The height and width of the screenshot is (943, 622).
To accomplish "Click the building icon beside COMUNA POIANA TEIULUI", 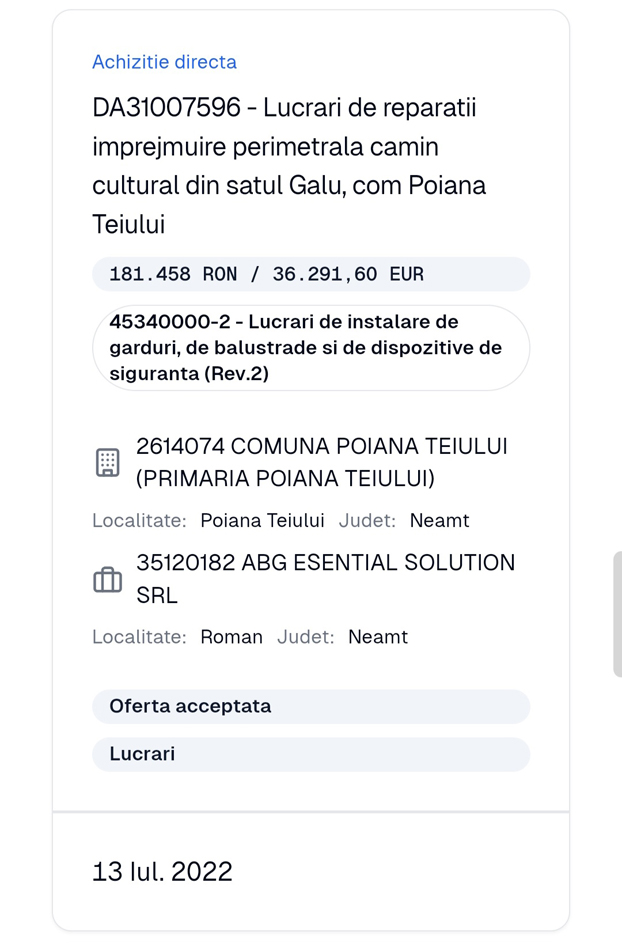I will (107, 462).
